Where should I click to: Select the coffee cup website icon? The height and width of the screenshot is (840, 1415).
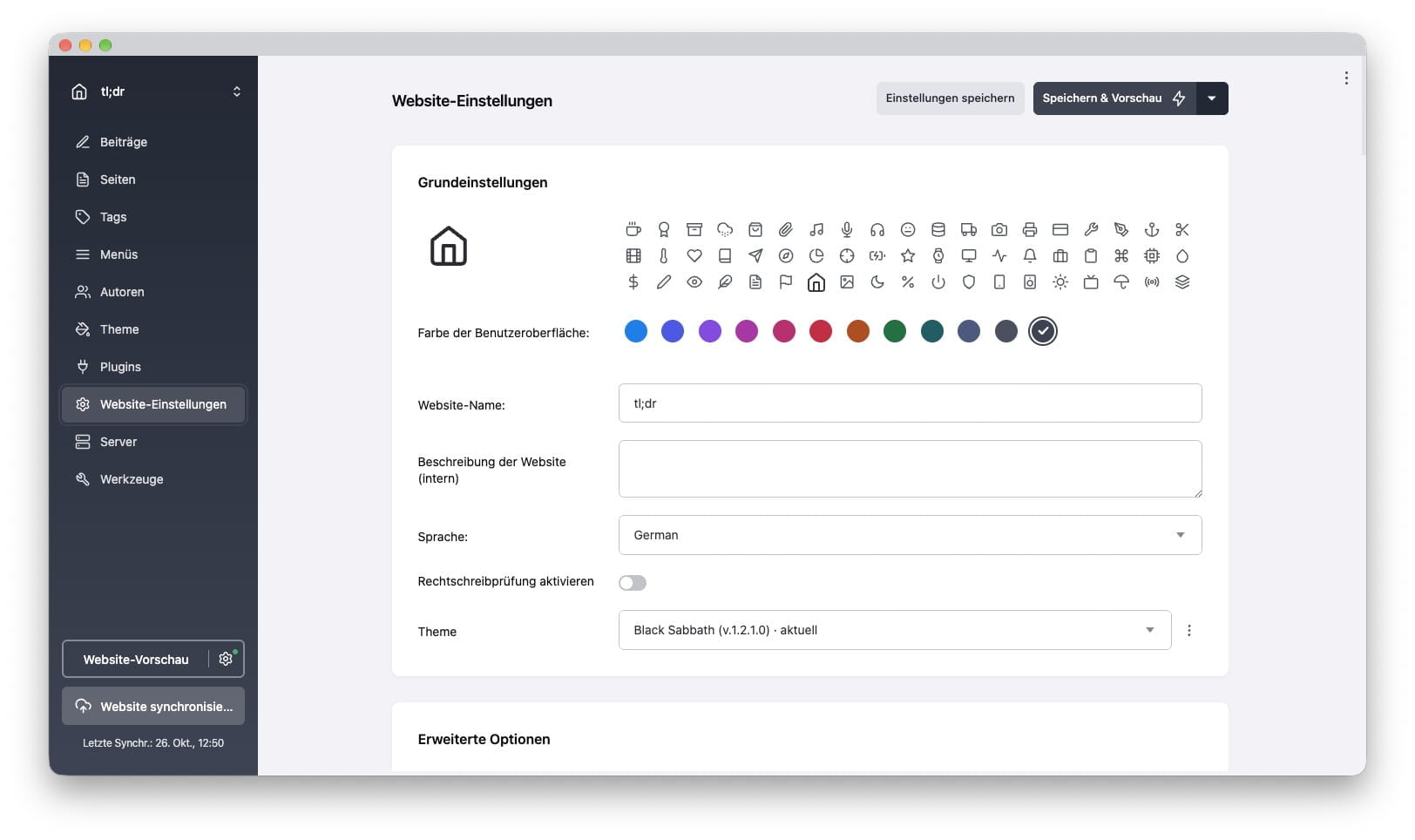633,230
